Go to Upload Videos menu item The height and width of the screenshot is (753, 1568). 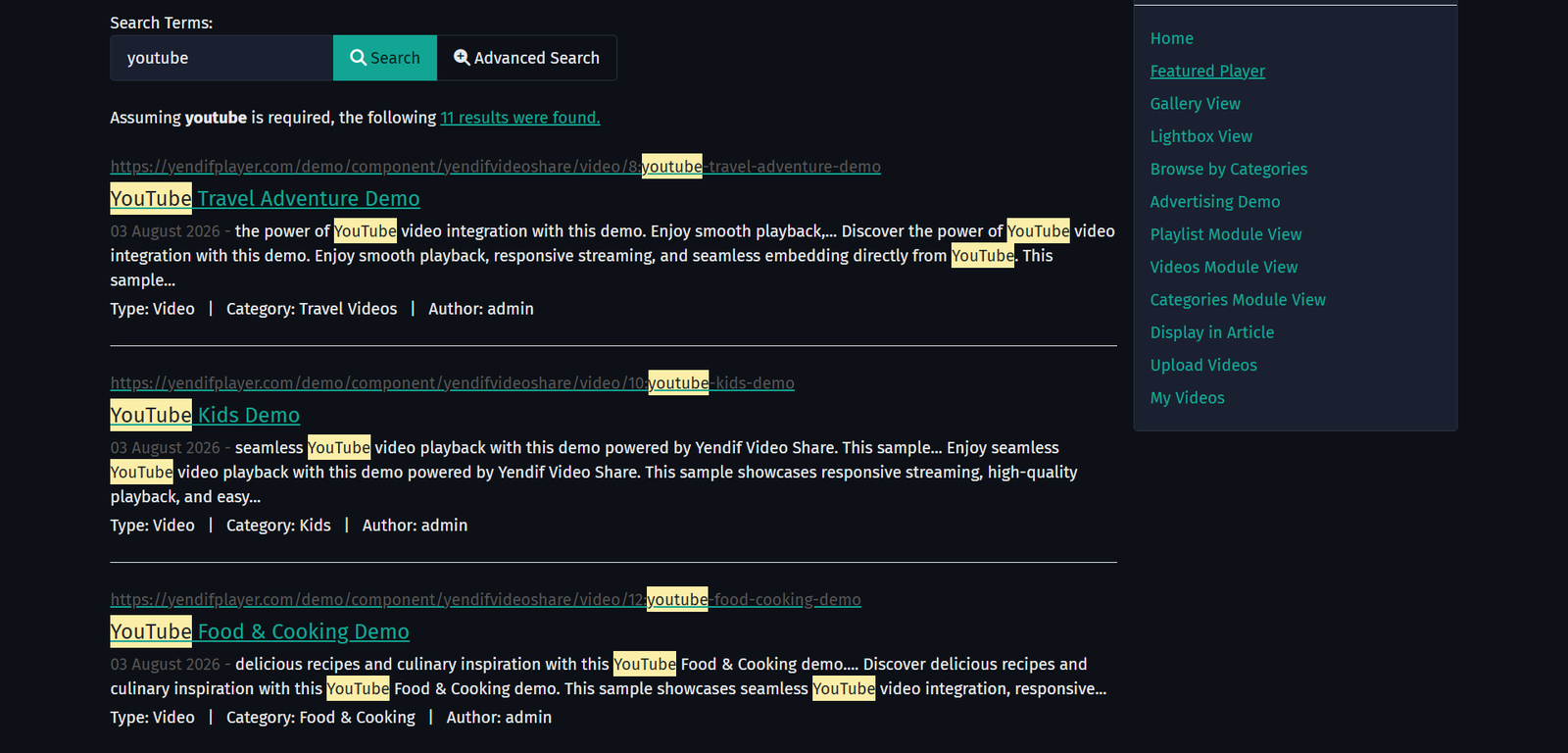click(1203, 365)
